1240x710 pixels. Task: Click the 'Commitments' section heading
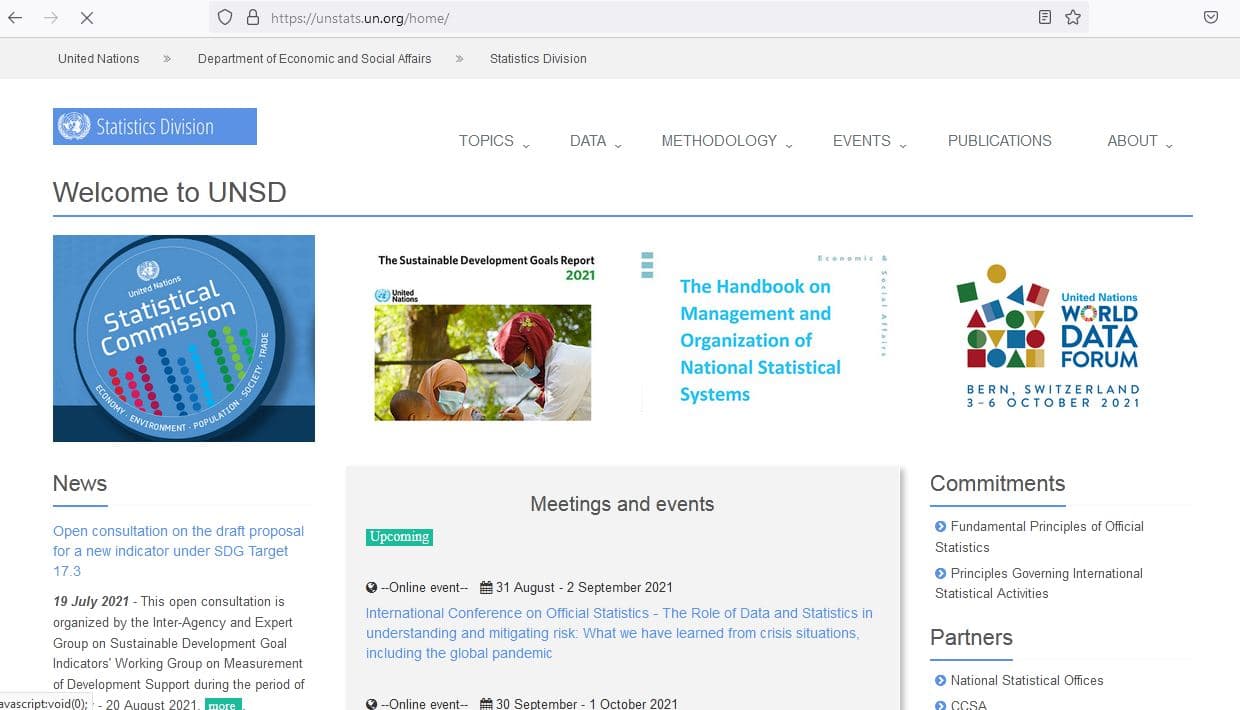click(x=998, y=483)
